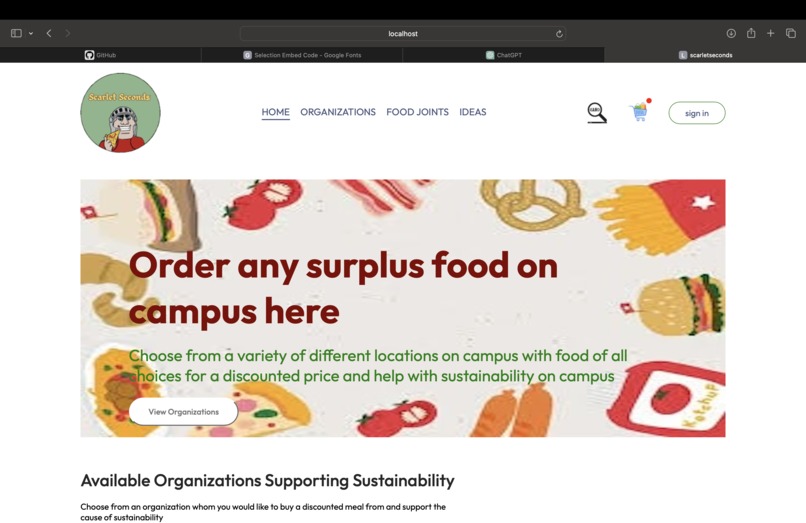The height and width of the screenshot is (523, 806).
Task: Open the search magnifier icon
Action: point(597,113)
